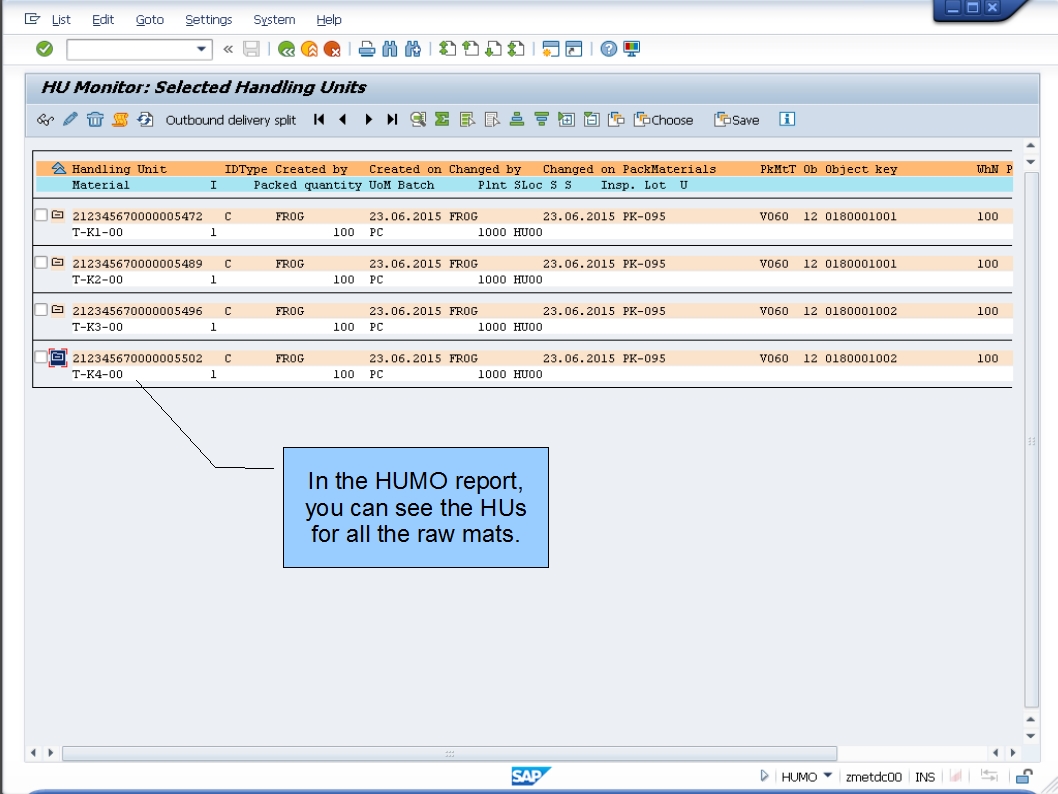Open the Settings menu
The width and height of the screenshot is (1058, 794).
(208, 20)
